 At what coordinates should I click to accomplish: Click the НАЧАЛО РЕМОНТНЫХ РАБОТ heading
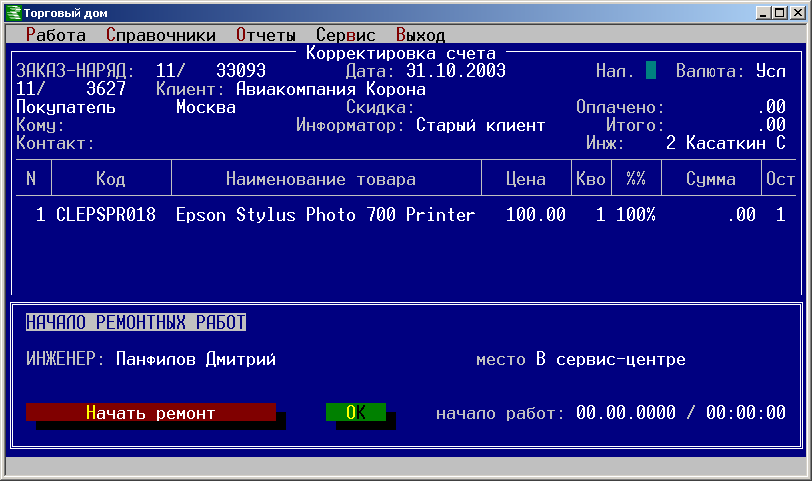point(136,322)
